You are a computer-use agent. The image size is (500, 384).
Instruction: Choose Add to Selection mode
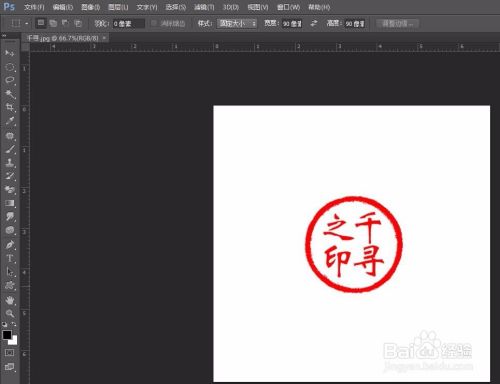point(53,23)
